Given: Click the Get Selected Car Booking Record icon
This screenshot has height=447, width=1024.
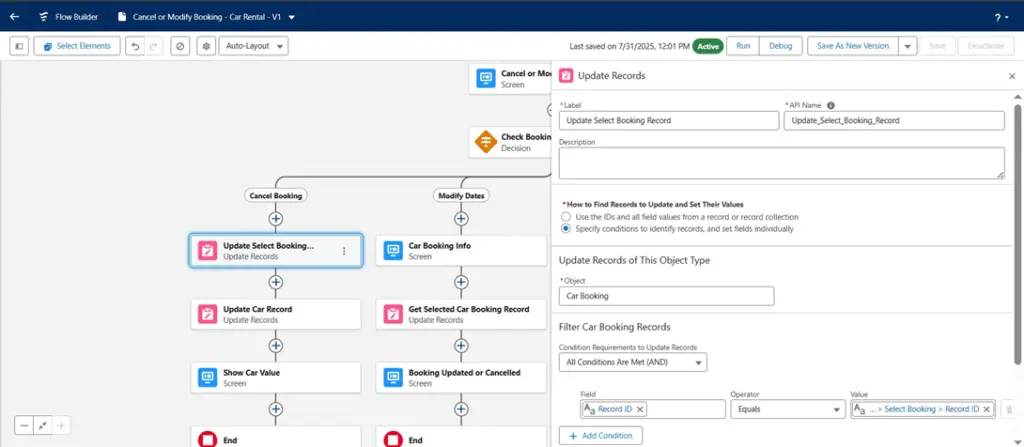Looking at the screenshot, I should pyautogui.click(x=392, y=314).
